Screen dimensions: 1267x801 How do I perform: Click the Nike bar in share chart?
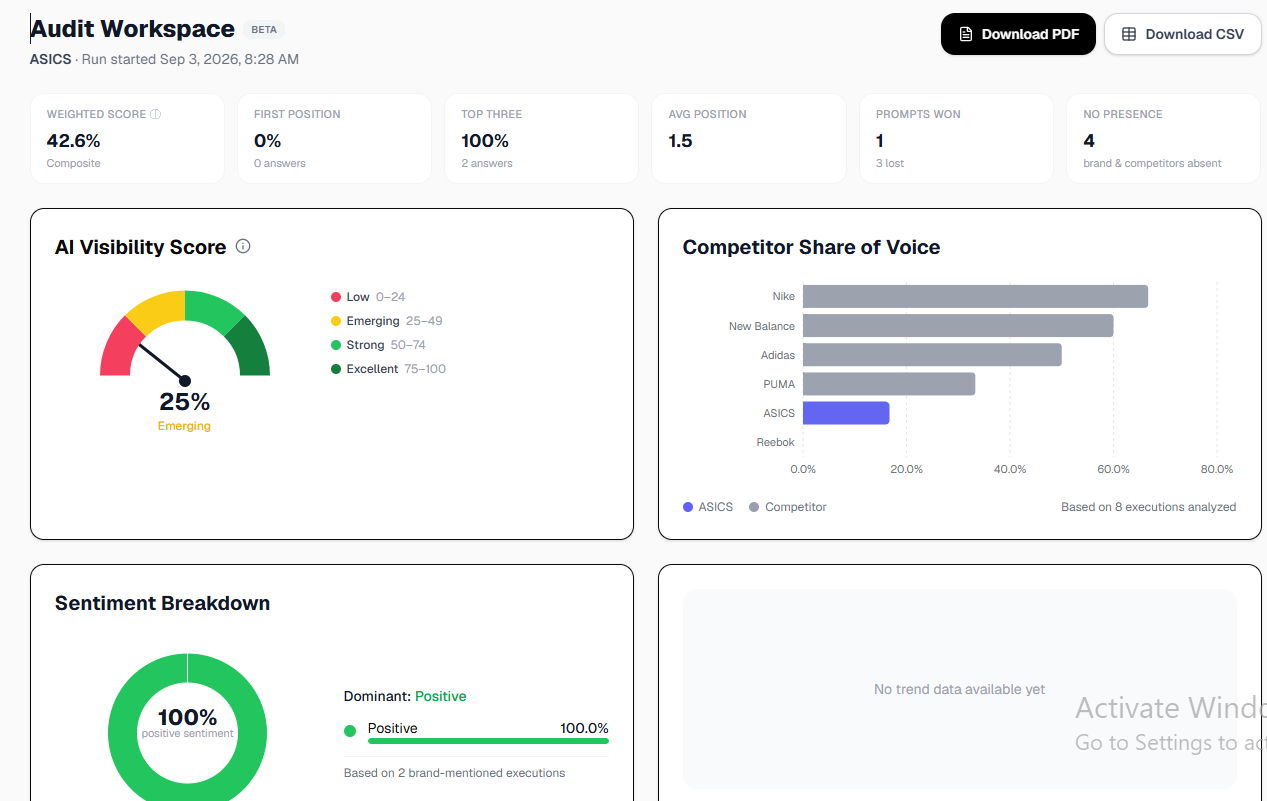[975, 297]
